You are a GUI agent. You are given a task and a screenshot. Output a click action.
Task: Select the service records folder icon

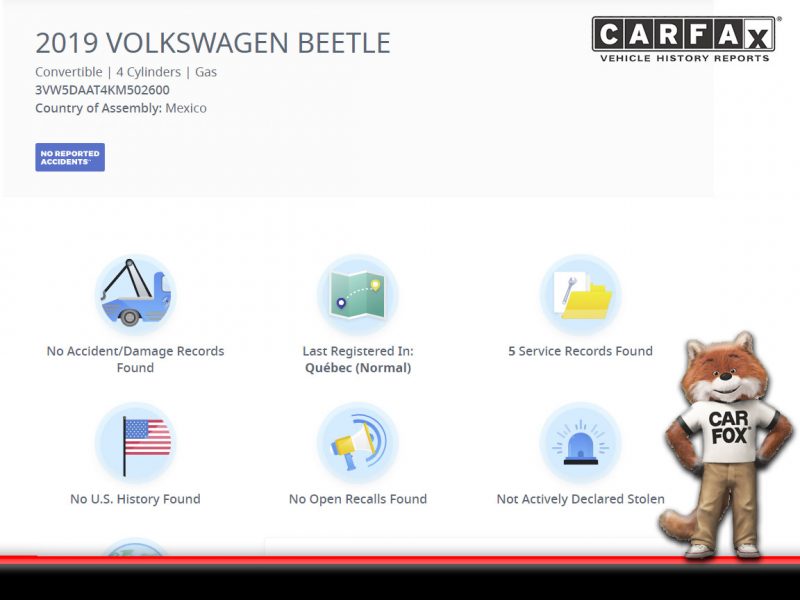(580, 294)
